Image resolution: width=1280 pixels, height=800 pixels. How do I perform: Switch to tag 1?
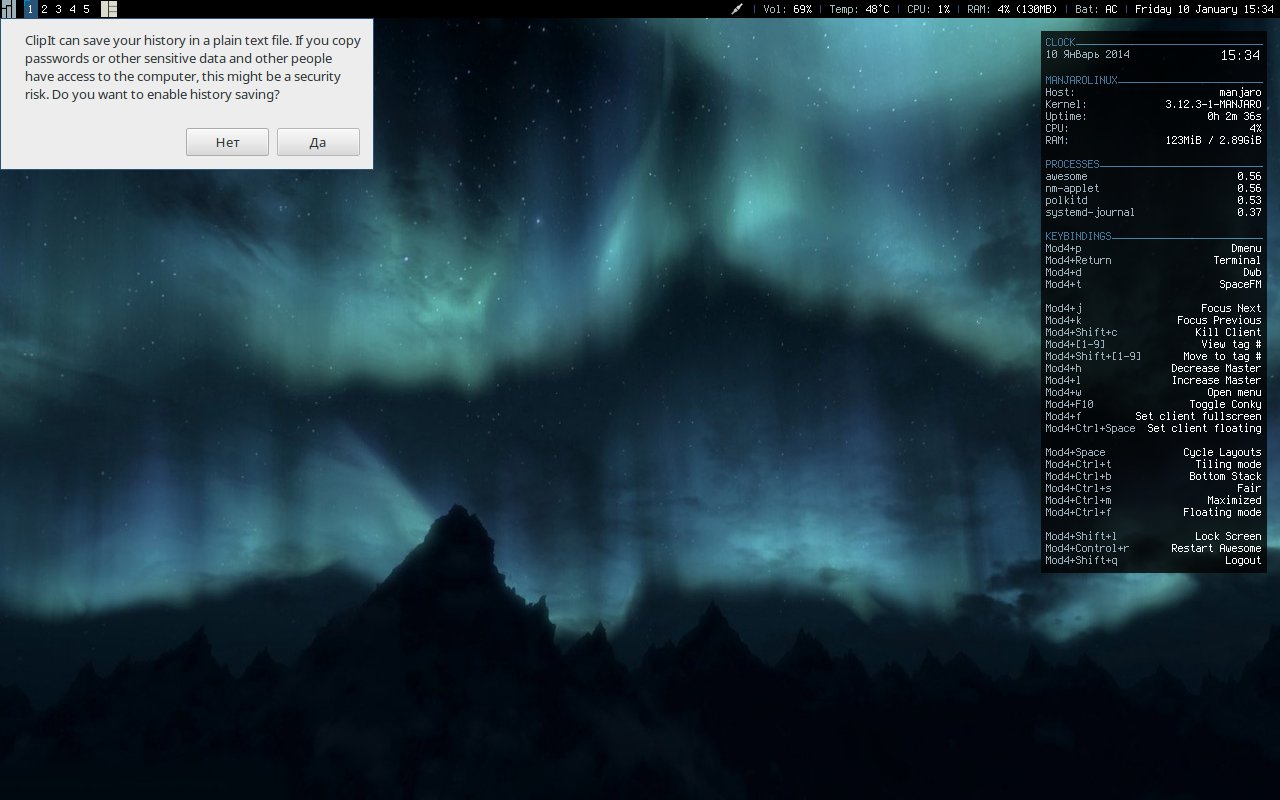click(x=31, y=9)
